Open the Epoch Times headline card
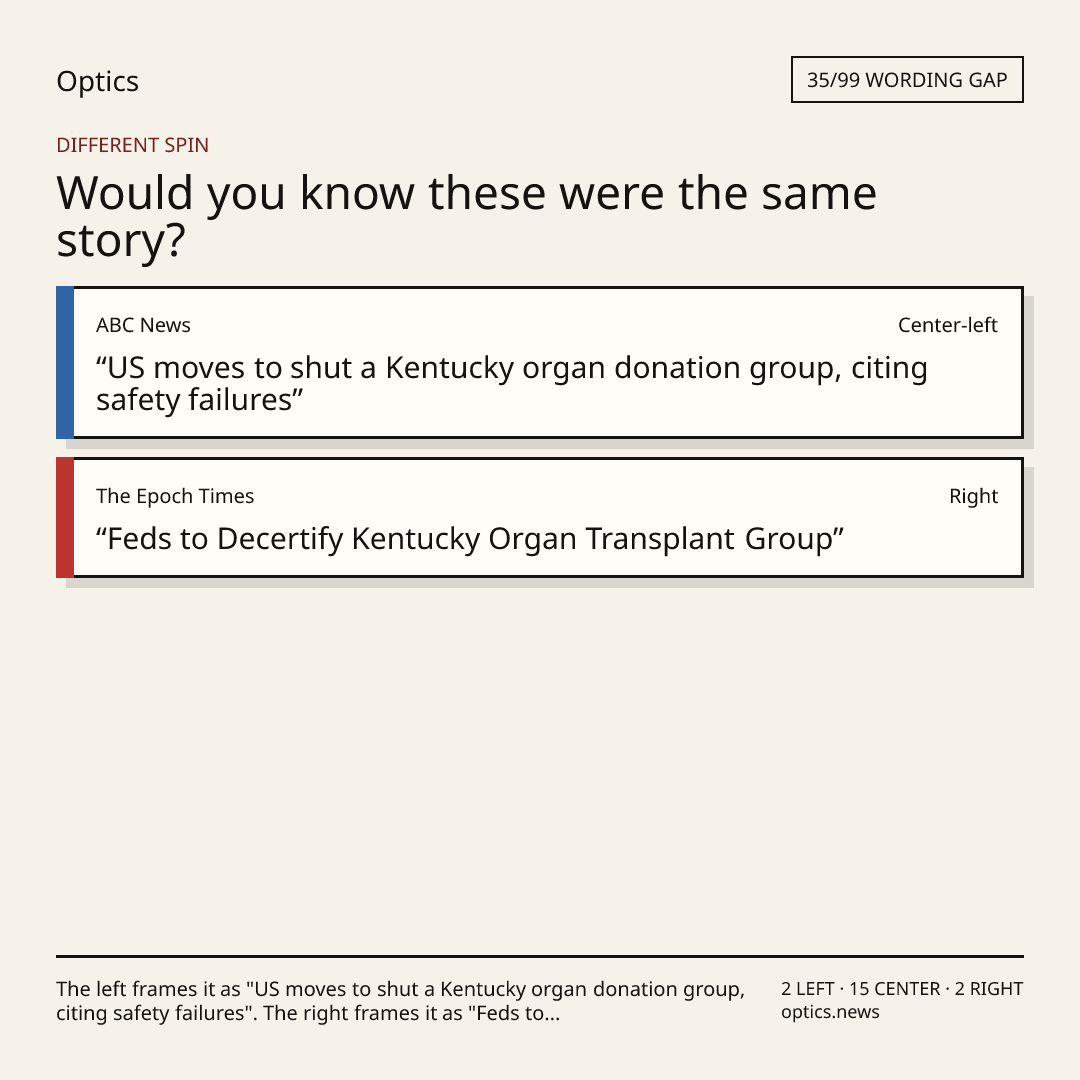Image resolution: width=1080 pixels, height=1080 pixels. pyautogui.click(x=540, y=517)
